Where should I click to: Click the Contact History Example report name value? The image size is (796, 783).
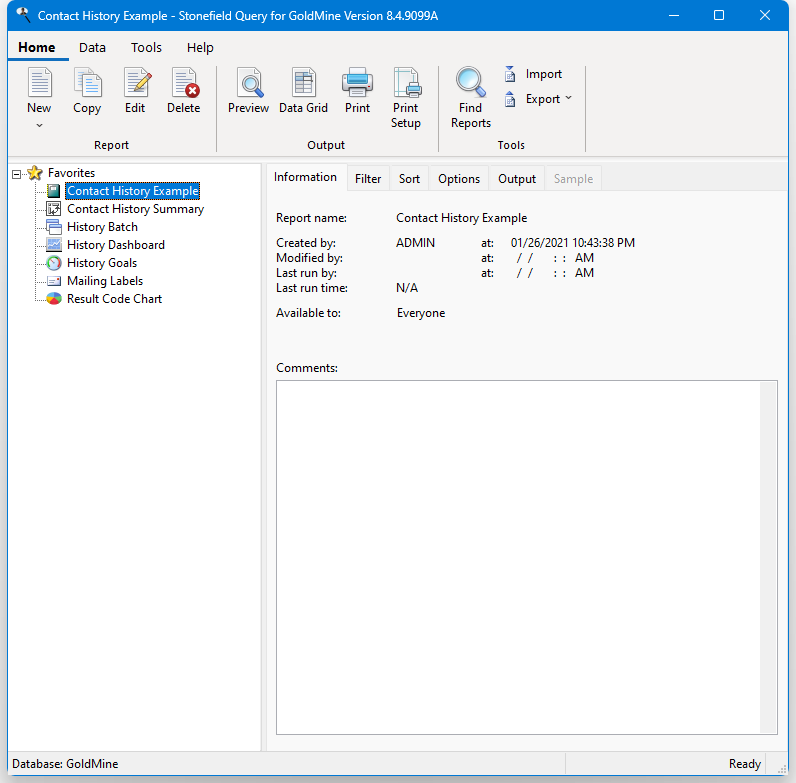461,218
